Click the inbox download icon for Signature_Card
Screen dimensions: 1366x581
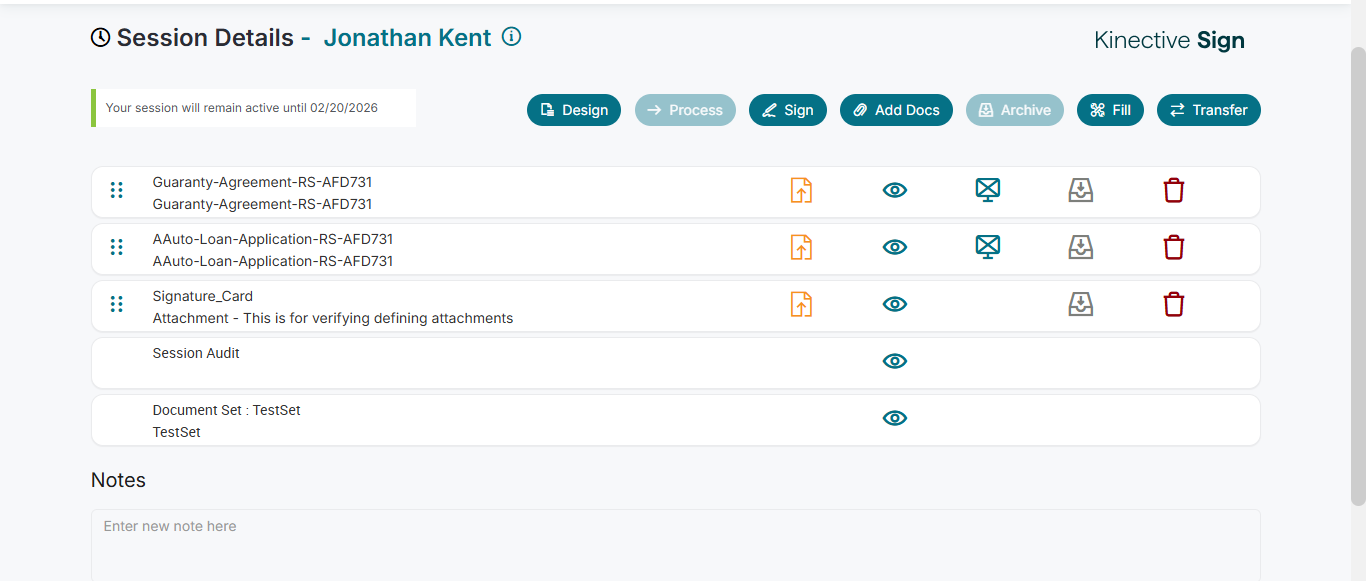pyautogui.click(x=1081, y=304)
